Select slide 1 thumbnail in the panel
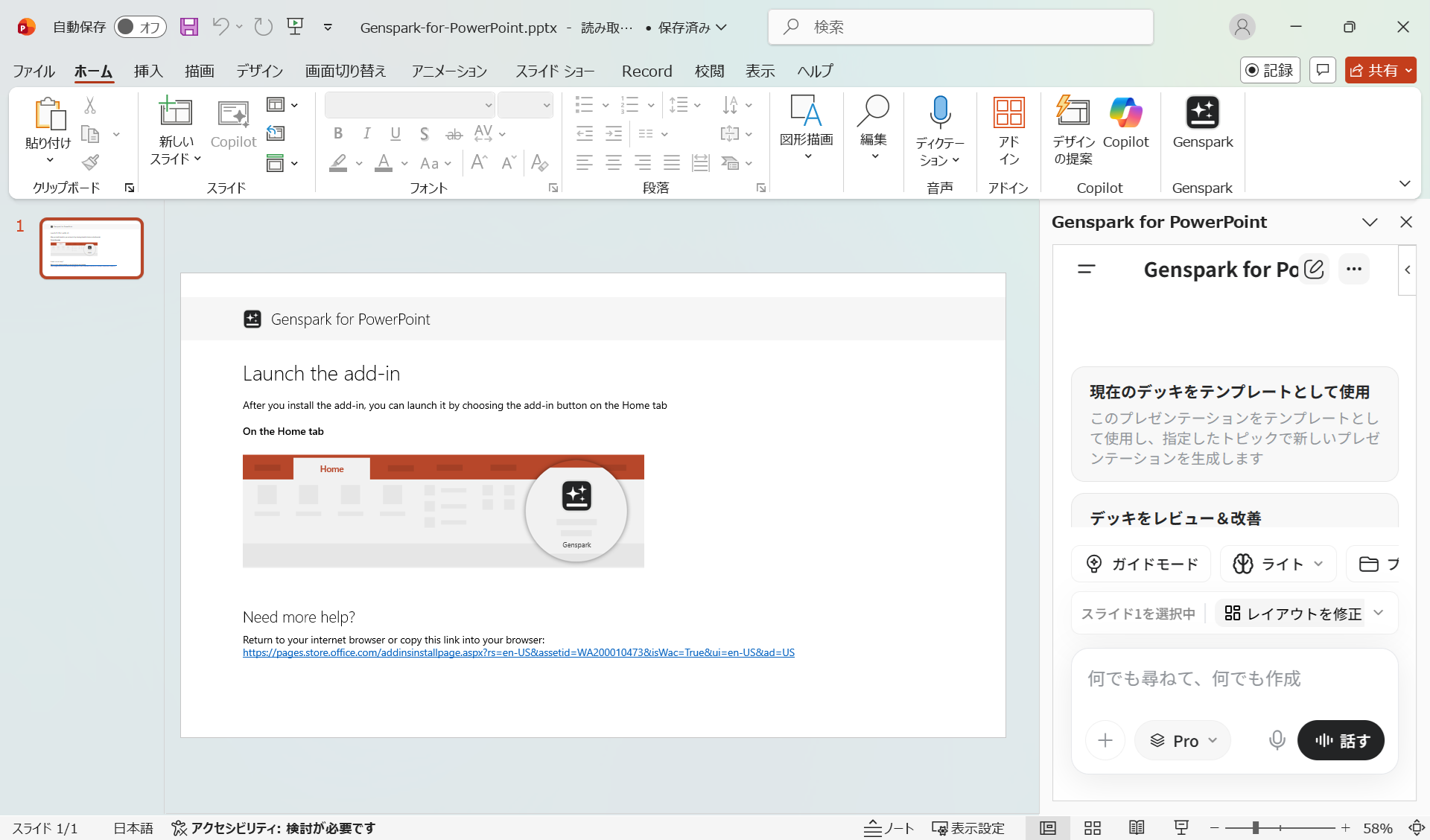The height and width of the screenshot is (840, 1430). point(91,248)
